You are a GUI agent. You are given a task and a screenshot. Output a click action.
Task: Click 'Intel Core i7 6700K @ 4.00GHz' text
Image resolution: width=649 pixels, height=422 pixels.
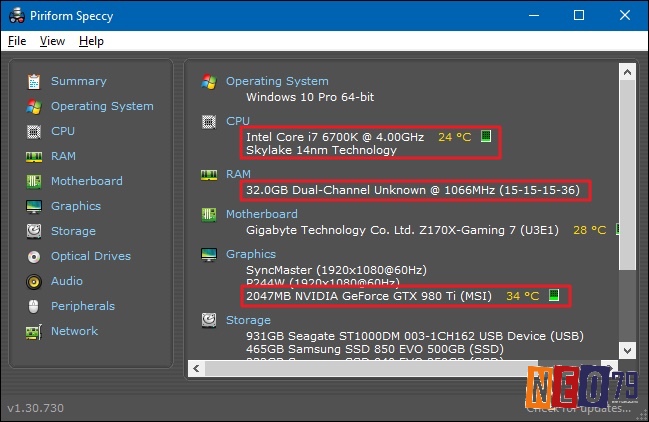pyautogui.click(x=335, y=137)
